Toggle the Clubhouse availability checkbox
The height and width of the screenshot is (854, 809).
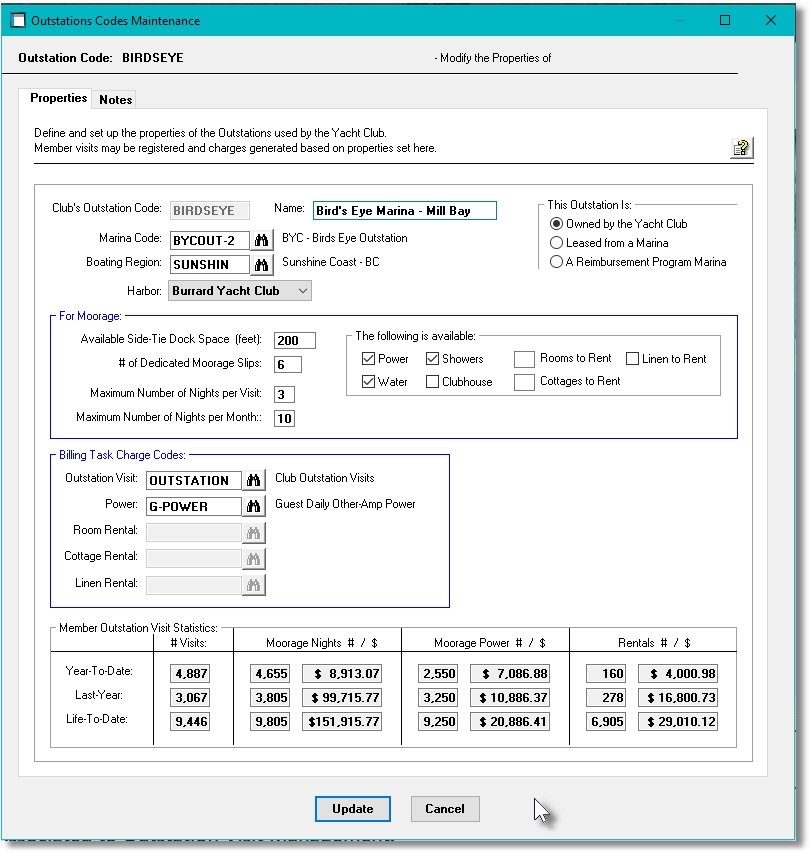[432, 381]
